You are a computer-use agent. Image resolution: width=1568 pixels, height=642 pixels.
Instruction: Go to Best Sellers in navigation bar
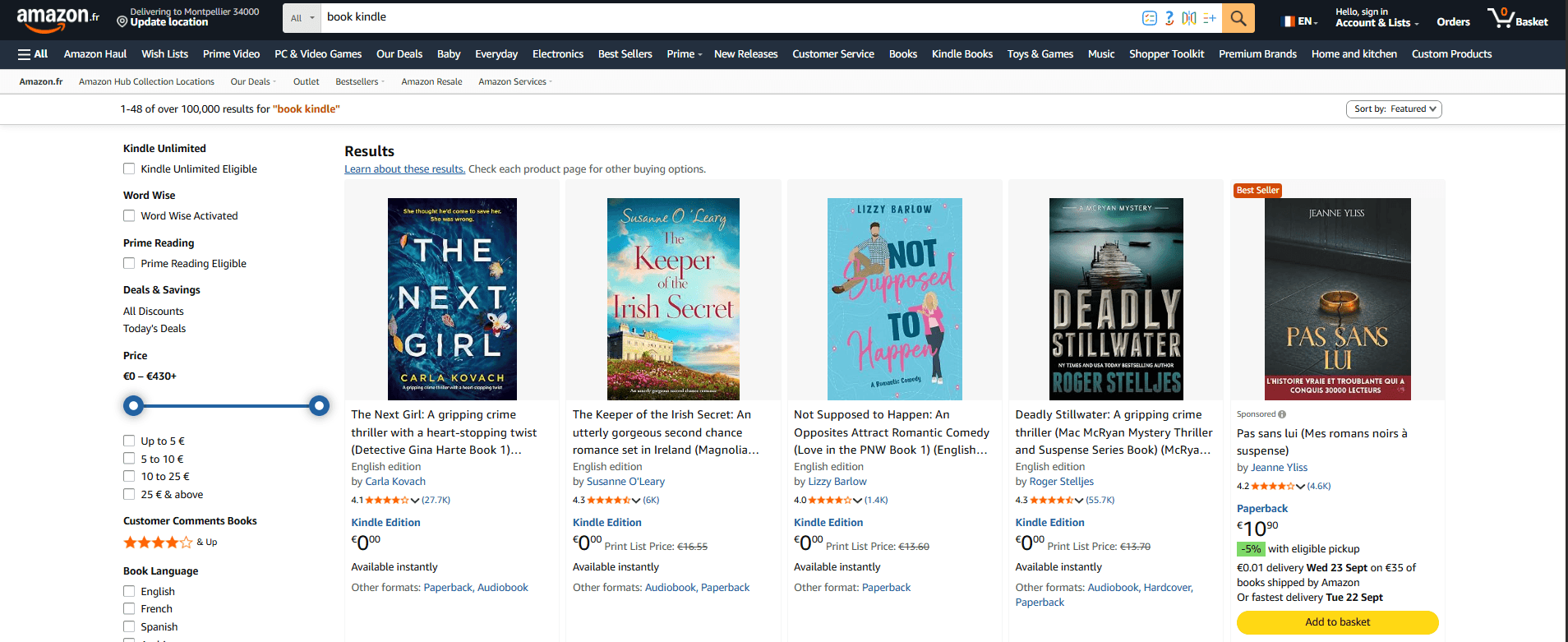625,54
